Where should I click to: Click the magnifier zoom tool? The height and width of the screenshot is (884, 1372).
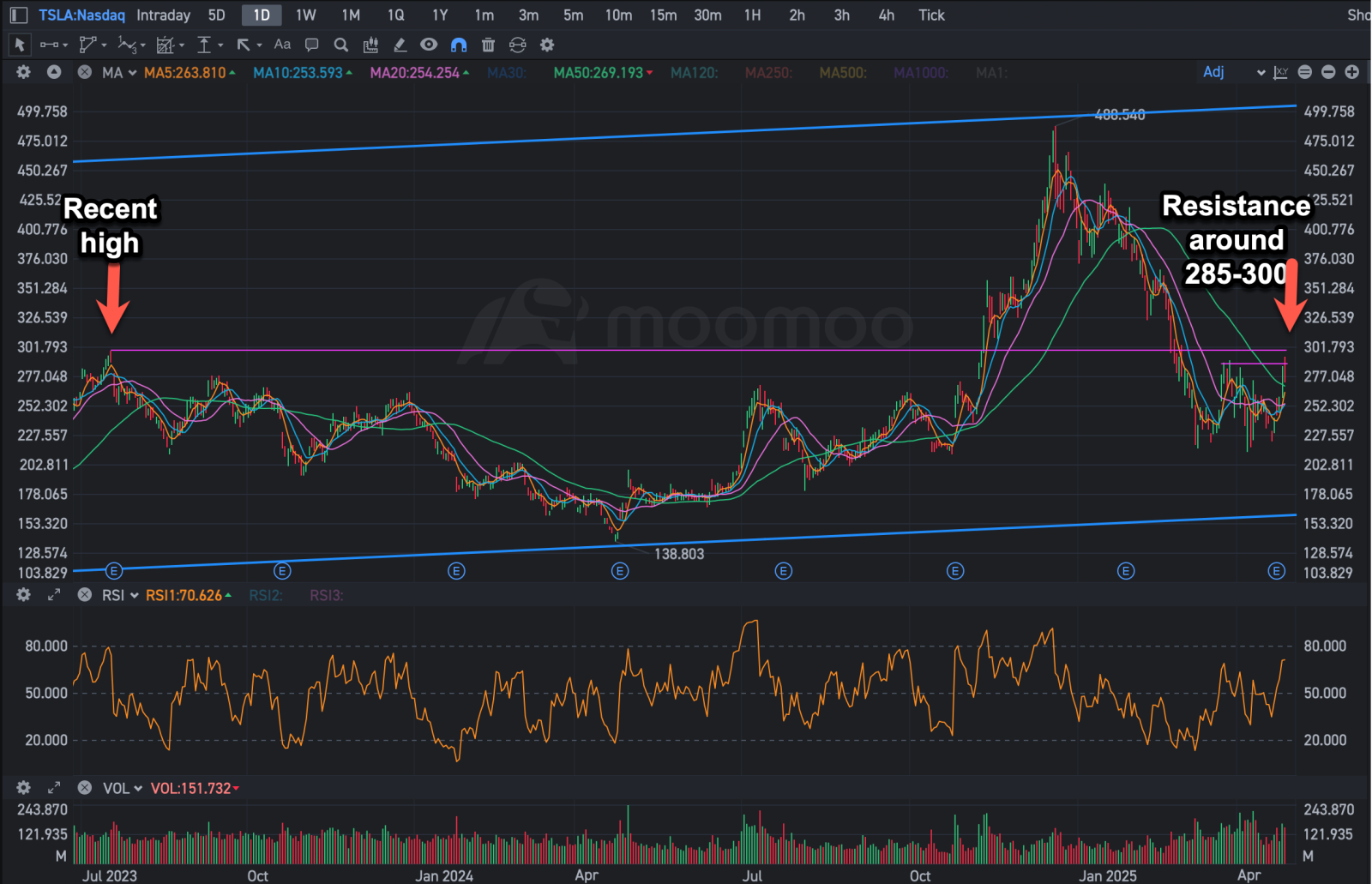pos(340,45)
